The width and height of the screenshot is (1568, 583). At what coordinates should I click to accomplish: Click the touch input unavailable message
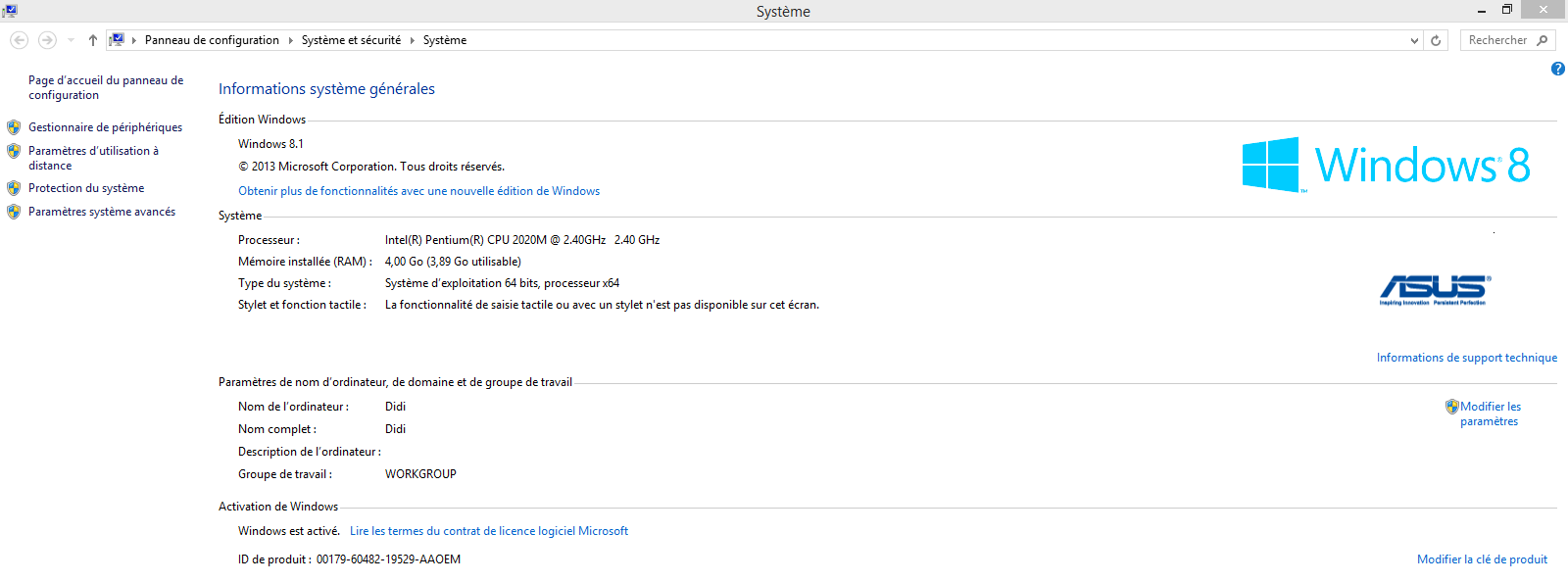pos(602,305)
